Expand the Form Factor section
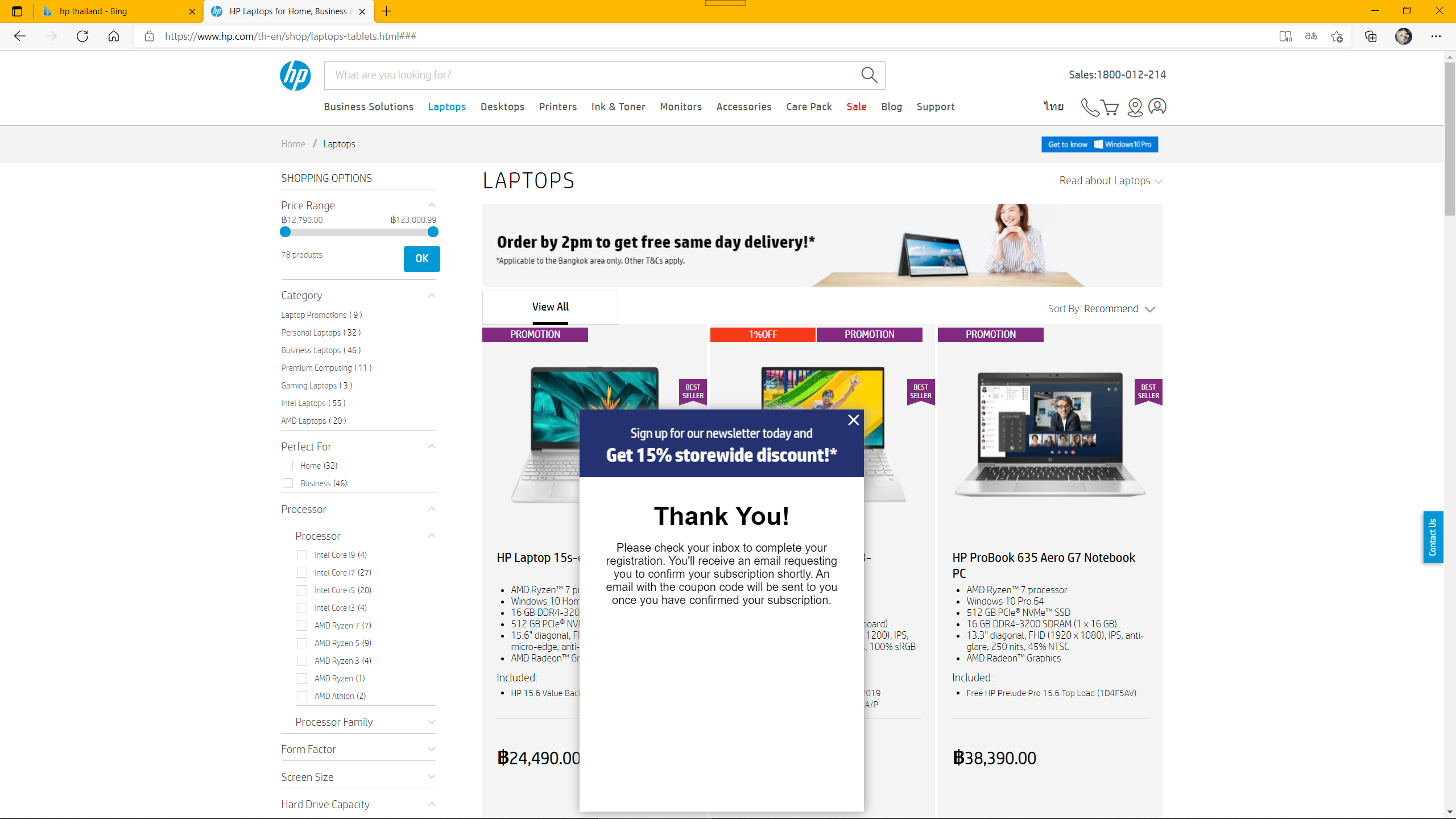 click(432, 749)
